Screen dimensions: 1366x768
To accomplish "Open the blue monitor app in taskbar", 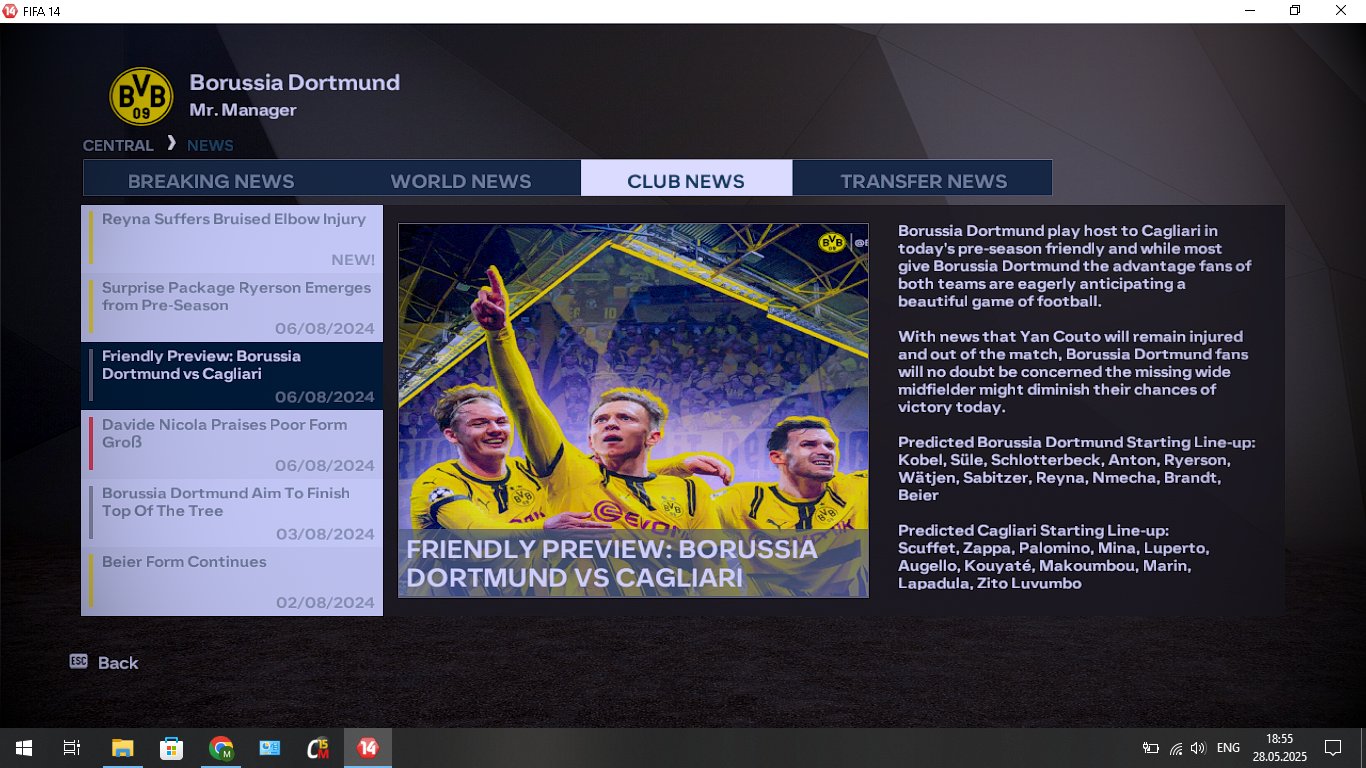I will (270, 748).
